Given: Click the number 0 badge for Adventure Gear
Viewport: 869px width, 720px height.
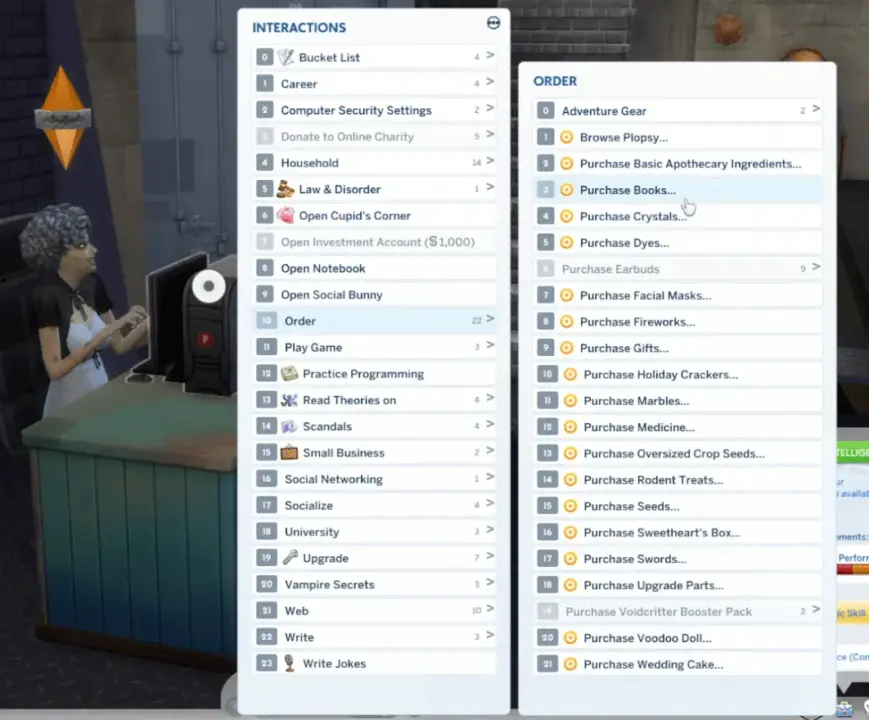Looking at the screenshot, I should click(x=545, y=110).
